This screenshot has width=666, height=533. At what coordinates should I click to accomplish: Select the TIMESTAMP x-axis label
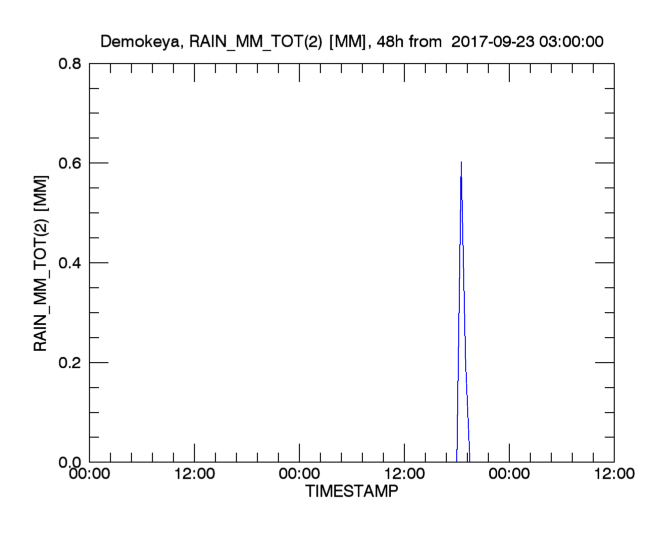[352, 493]
